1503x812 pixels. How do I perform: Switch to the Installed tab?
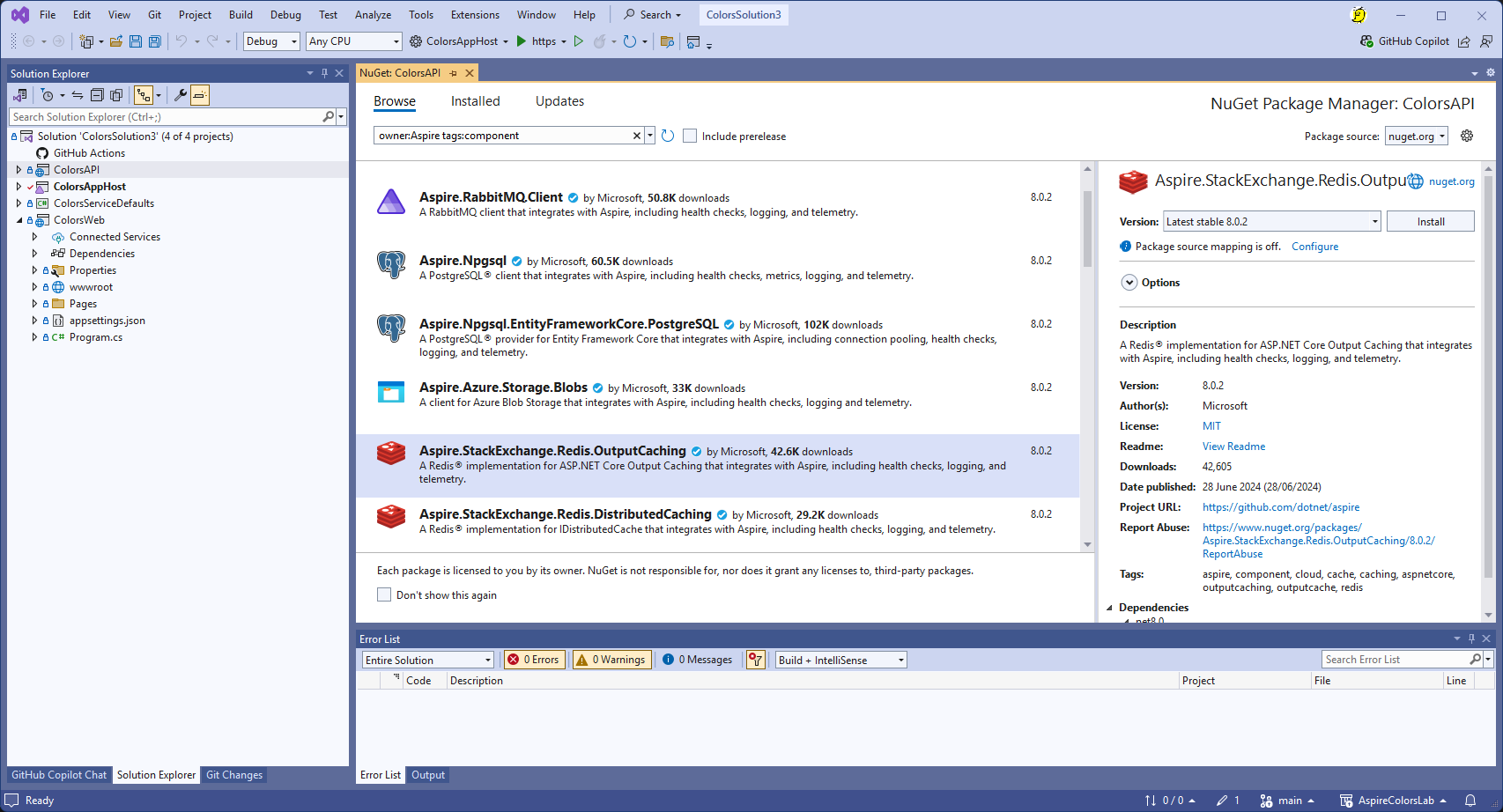point(475,101)
